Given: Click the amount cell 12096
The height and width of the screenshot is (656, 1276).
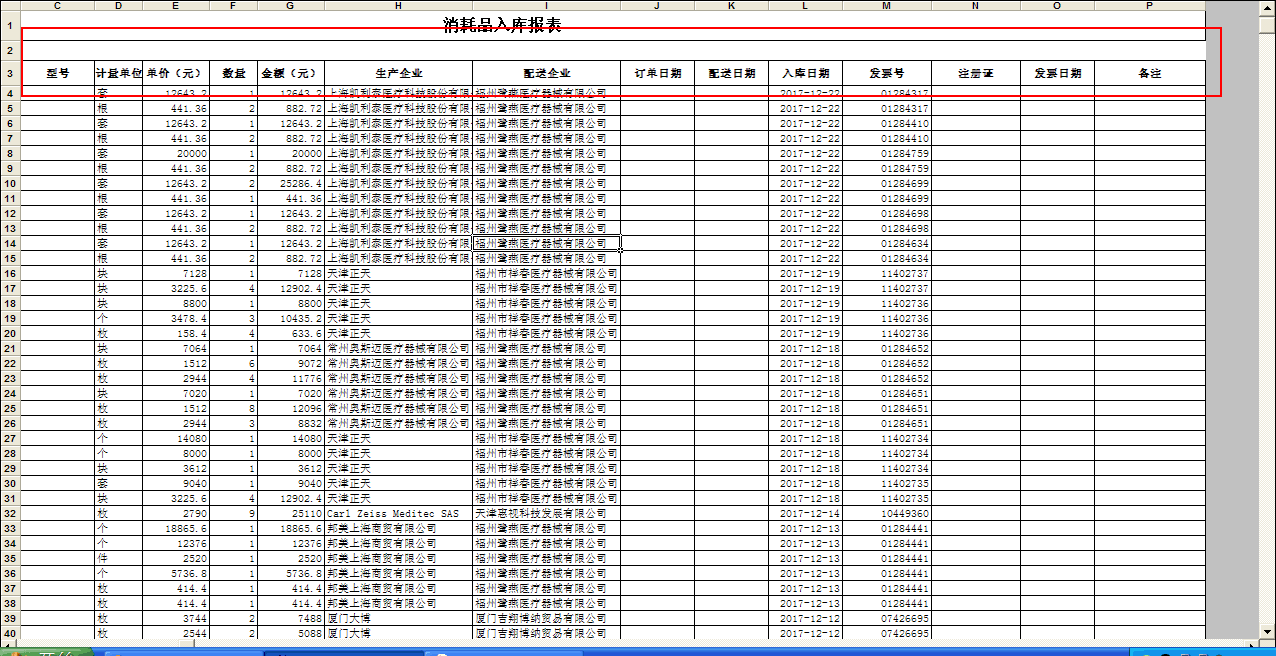Looking at the screenshot, I should [x=290, y=408].
